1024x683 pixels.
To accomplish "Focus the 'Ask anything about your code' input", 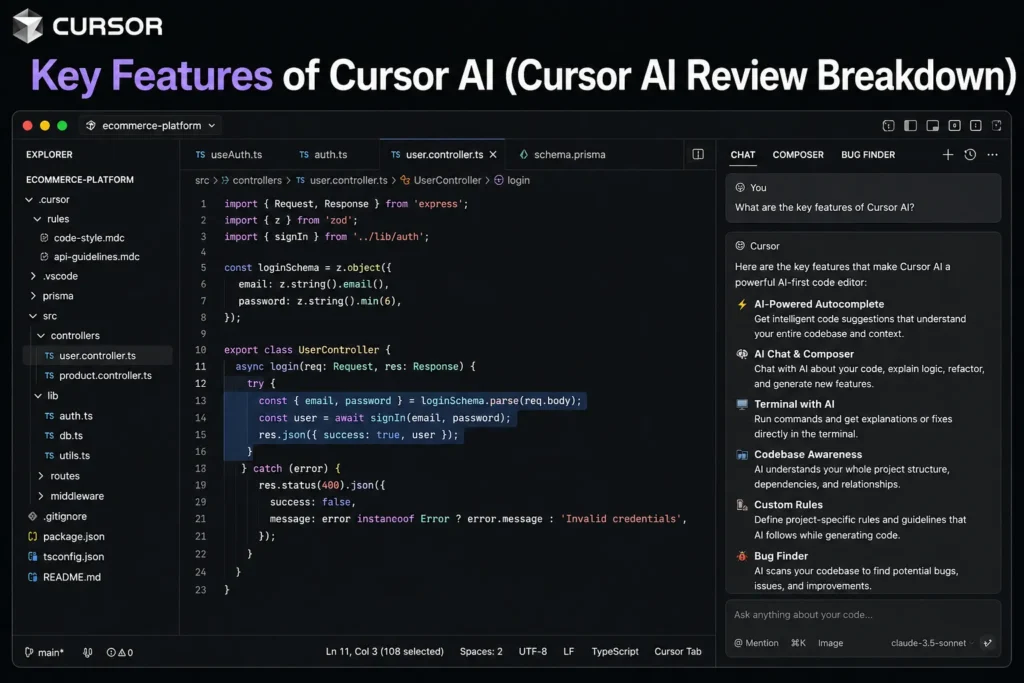I will click(863, 615).
